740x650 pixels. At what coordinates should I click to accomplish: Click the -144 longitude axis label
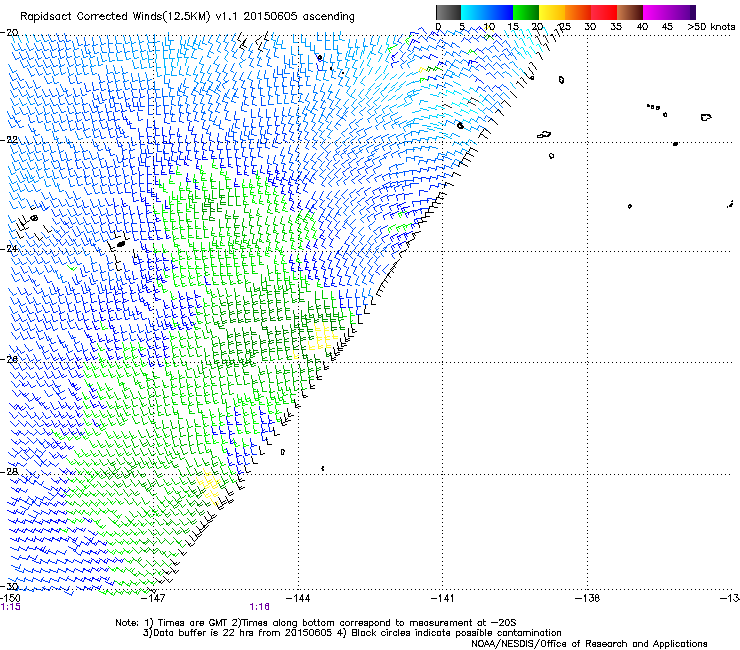click(x=298, y=598)
